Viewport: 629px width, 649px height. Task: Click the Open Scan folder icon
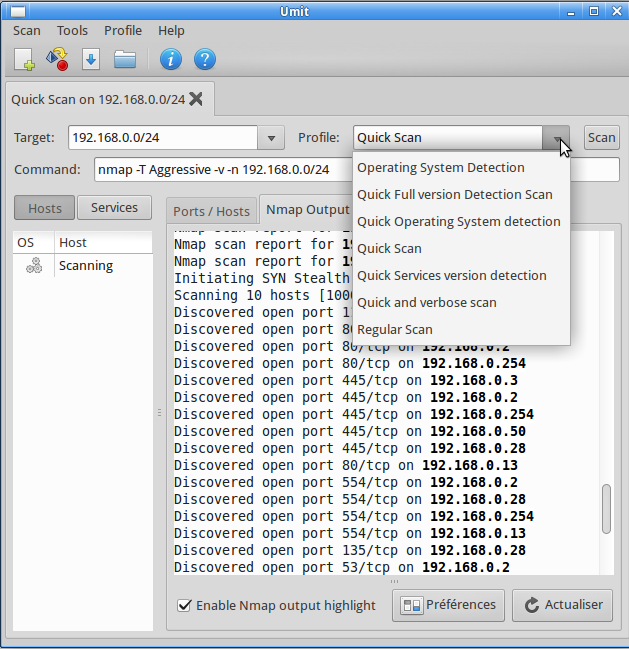click(x=124, y=59)
